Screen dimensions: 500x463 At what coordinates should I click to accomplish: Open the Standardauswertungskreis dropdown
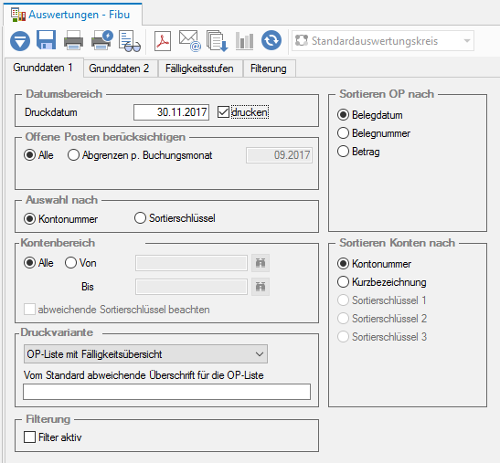click(x=383, y=41)
